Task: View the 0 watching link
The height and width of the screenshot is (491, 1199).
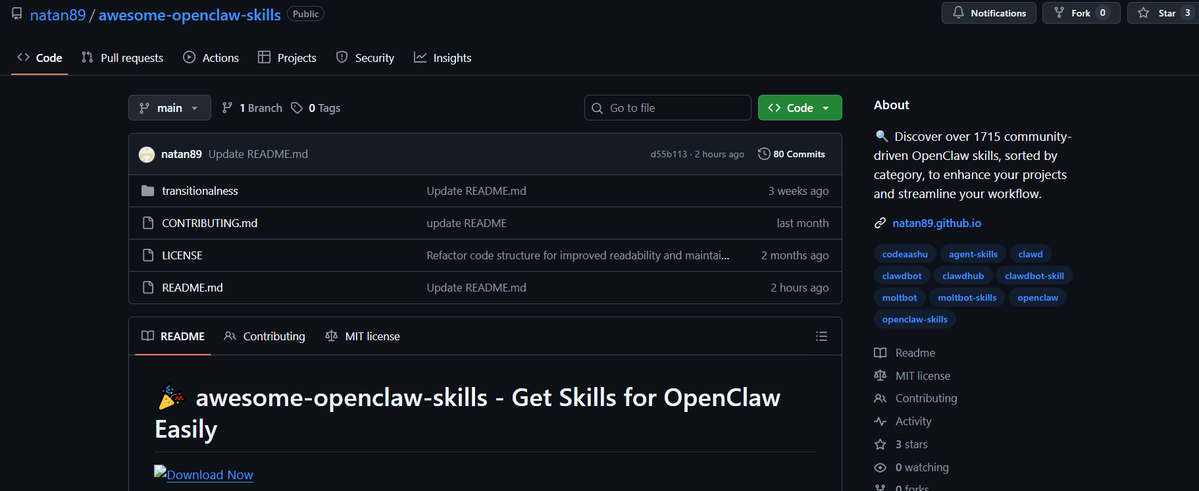Action: pyautogui.click(x=910, y=467)
